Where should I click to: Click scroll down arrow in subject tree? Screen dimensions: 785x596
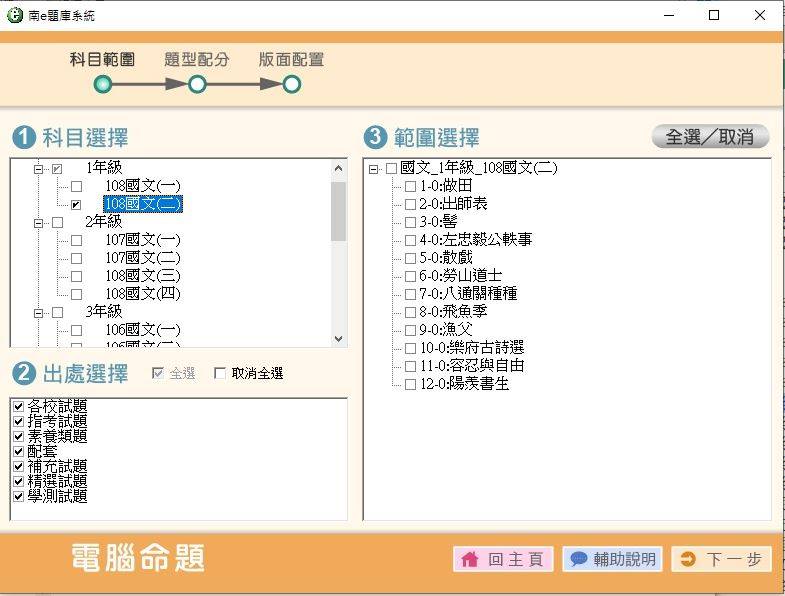[338, 339]
